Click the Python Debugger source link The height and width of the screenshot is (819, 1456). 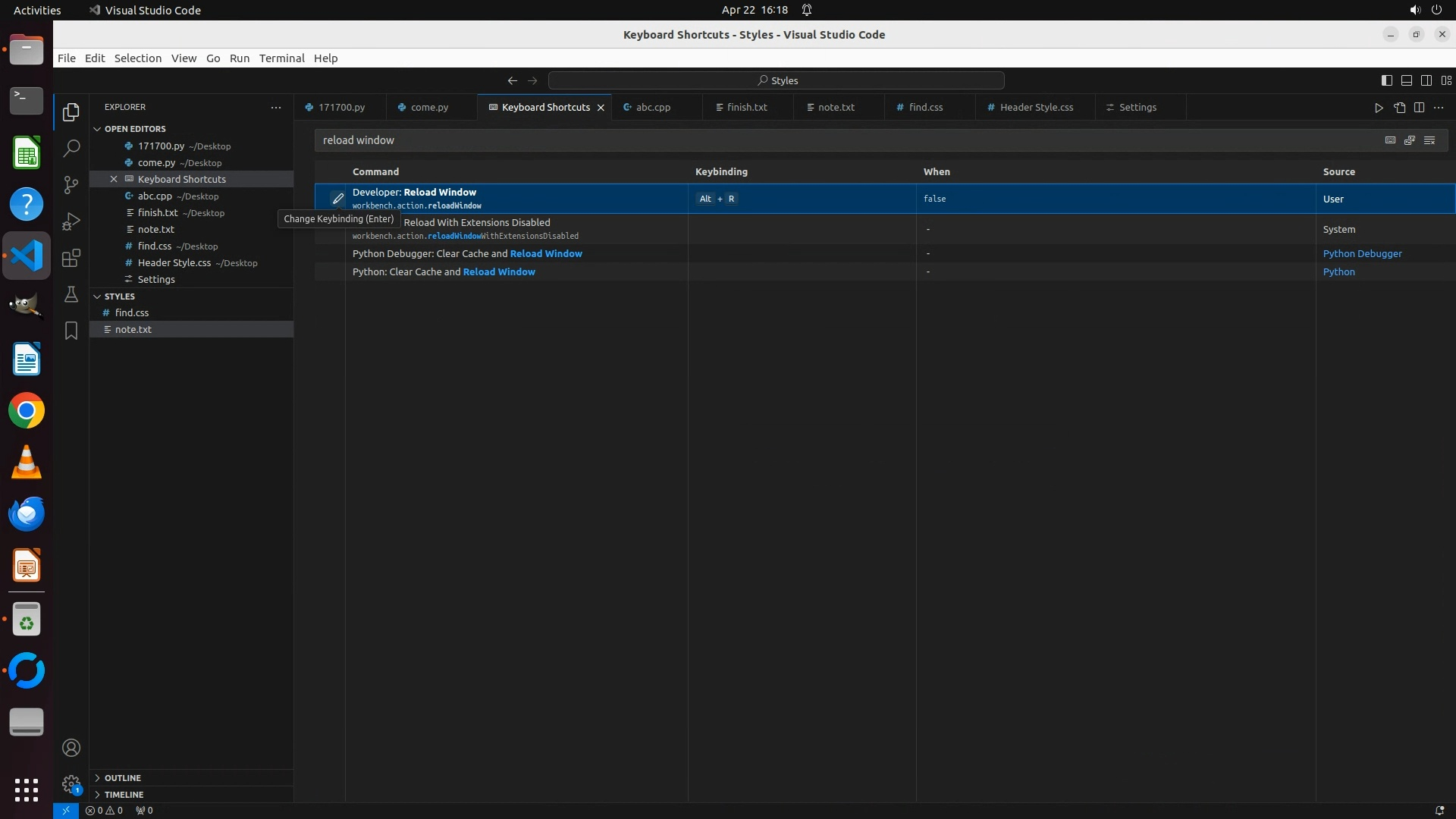1362,254
